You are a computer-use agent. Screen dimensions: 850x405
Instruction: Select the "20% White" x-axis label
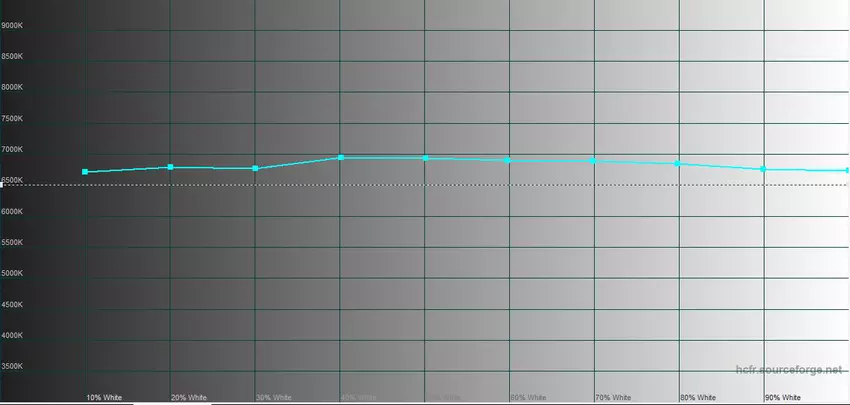coord(189,397)
